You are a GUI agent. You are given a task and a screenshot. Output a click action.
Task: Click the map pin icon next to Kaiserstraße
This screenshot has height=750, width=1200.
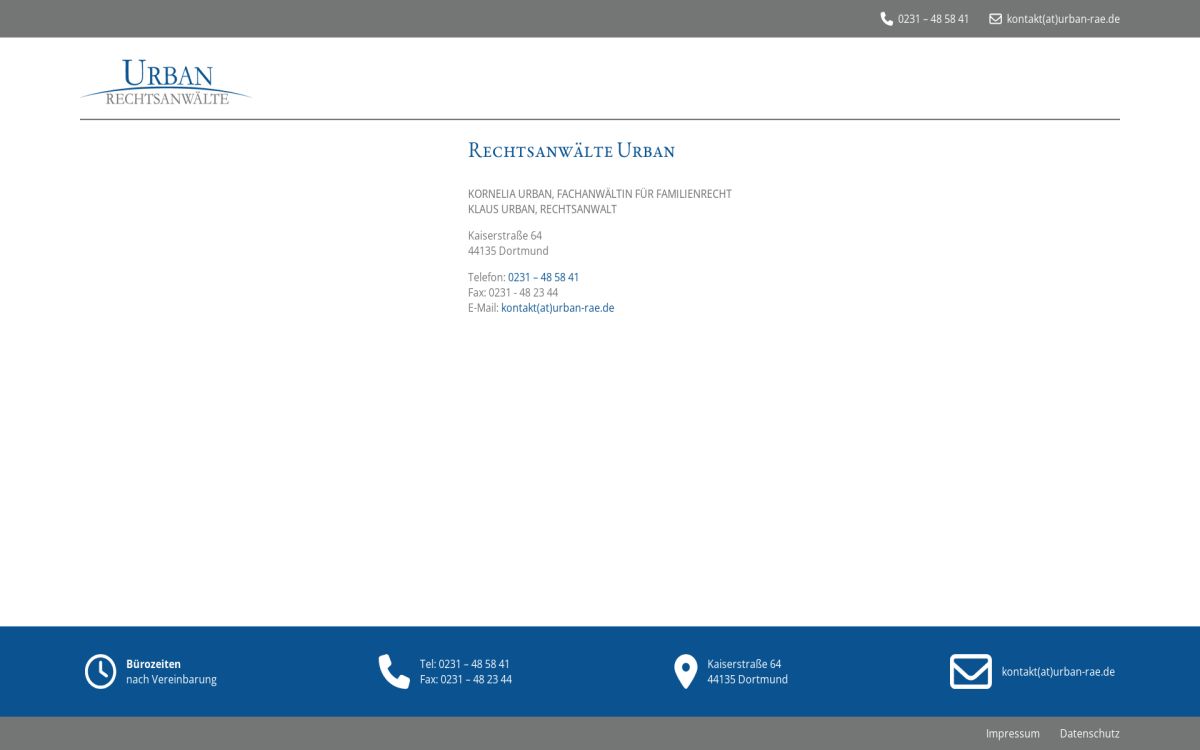(685, 671)
